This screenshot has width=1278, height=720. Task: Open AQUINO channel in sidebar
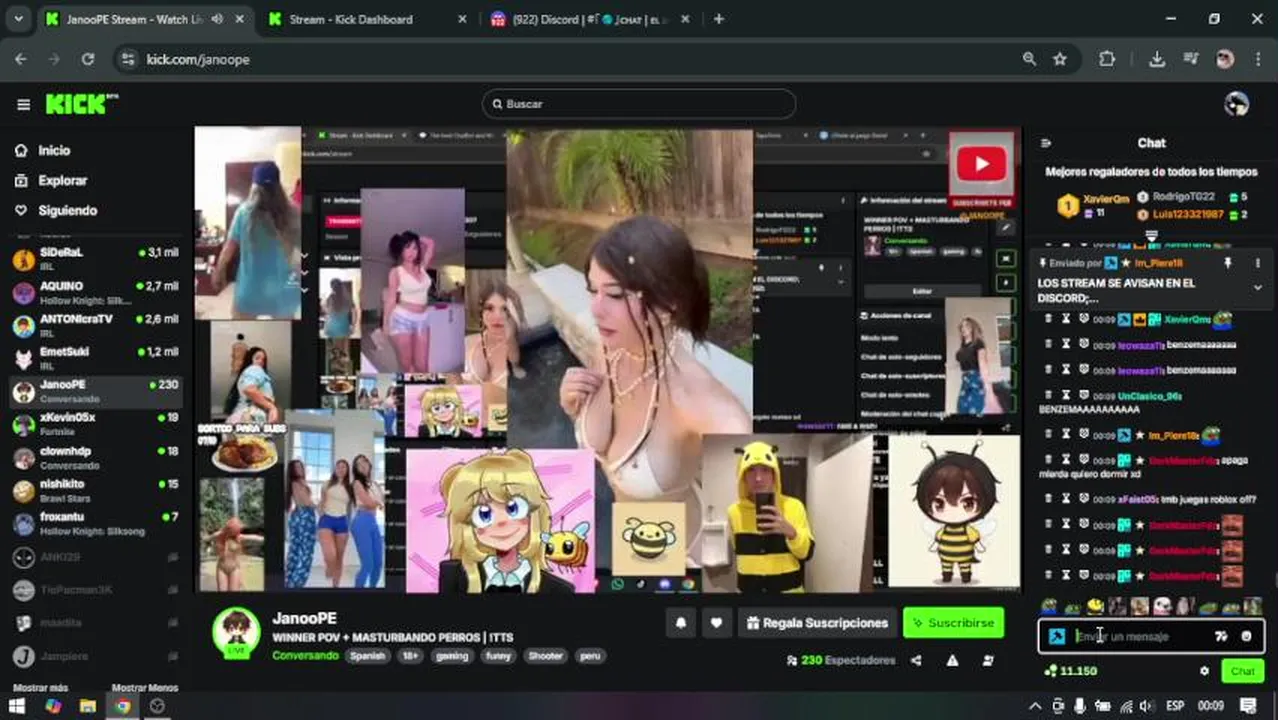click(x=96, y=291)
